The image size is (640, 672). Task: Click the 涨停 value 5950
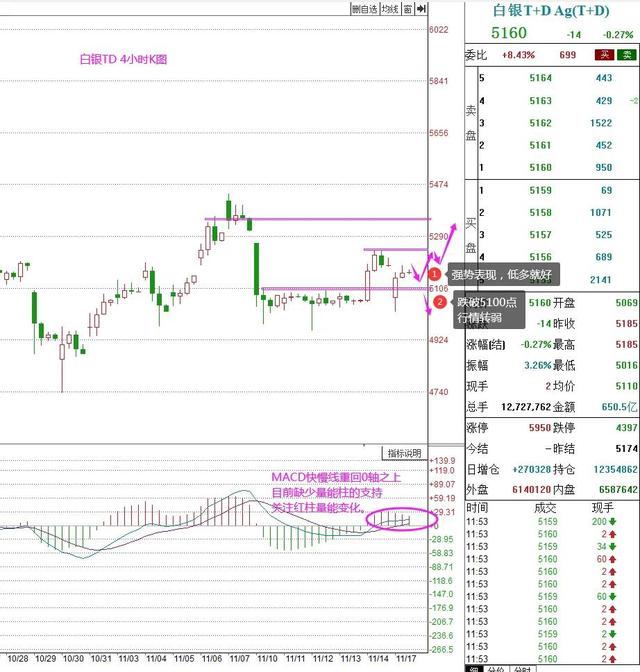point(540,428)
